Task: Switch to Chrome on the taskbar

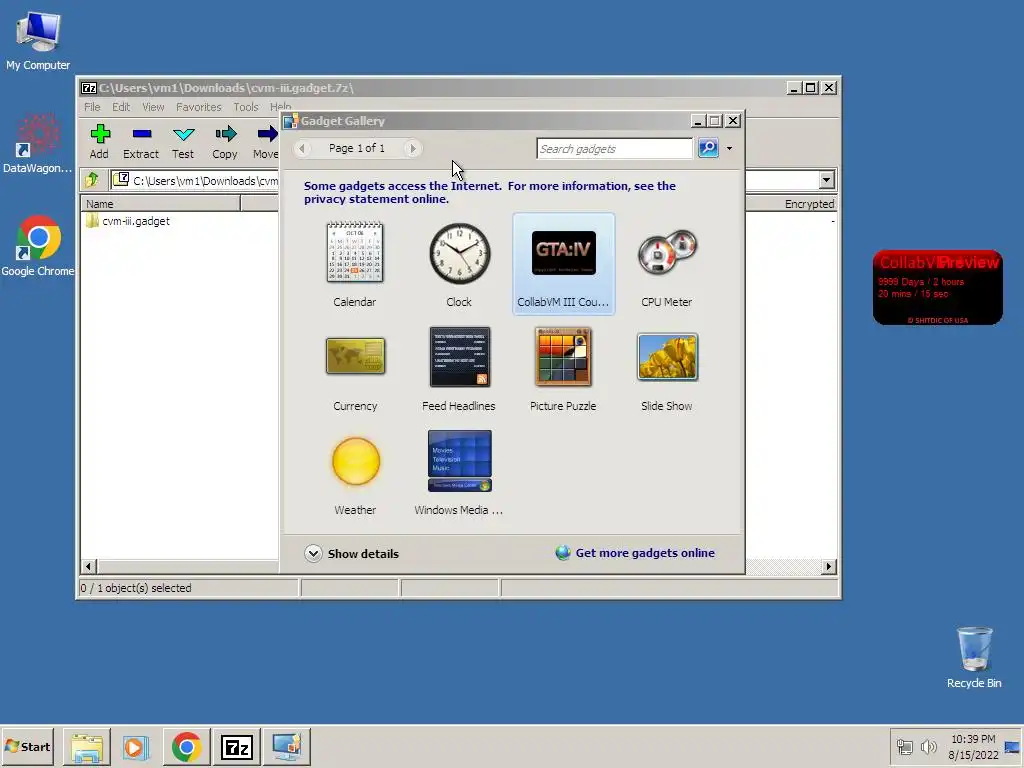Action: 187,746
